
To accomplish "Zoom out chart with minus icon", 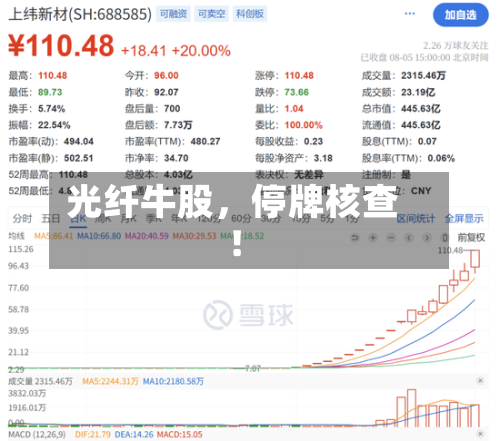I will [391, 238].
